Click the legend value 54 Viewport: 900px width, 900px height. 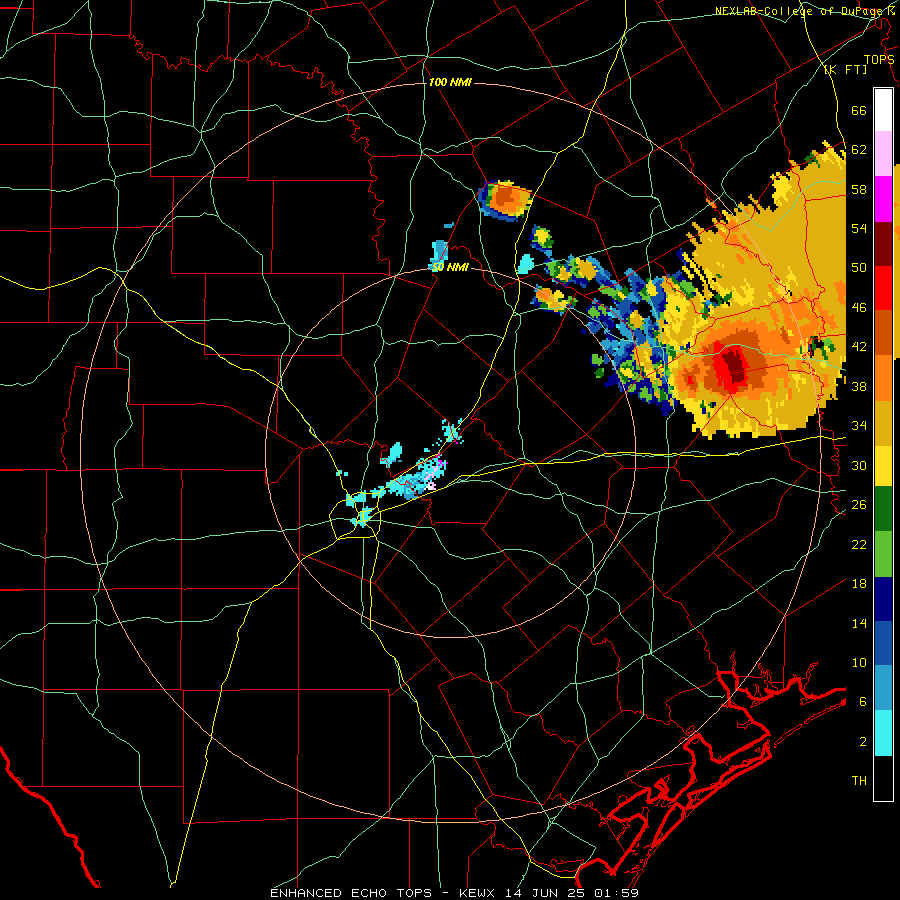coord(859,228)
